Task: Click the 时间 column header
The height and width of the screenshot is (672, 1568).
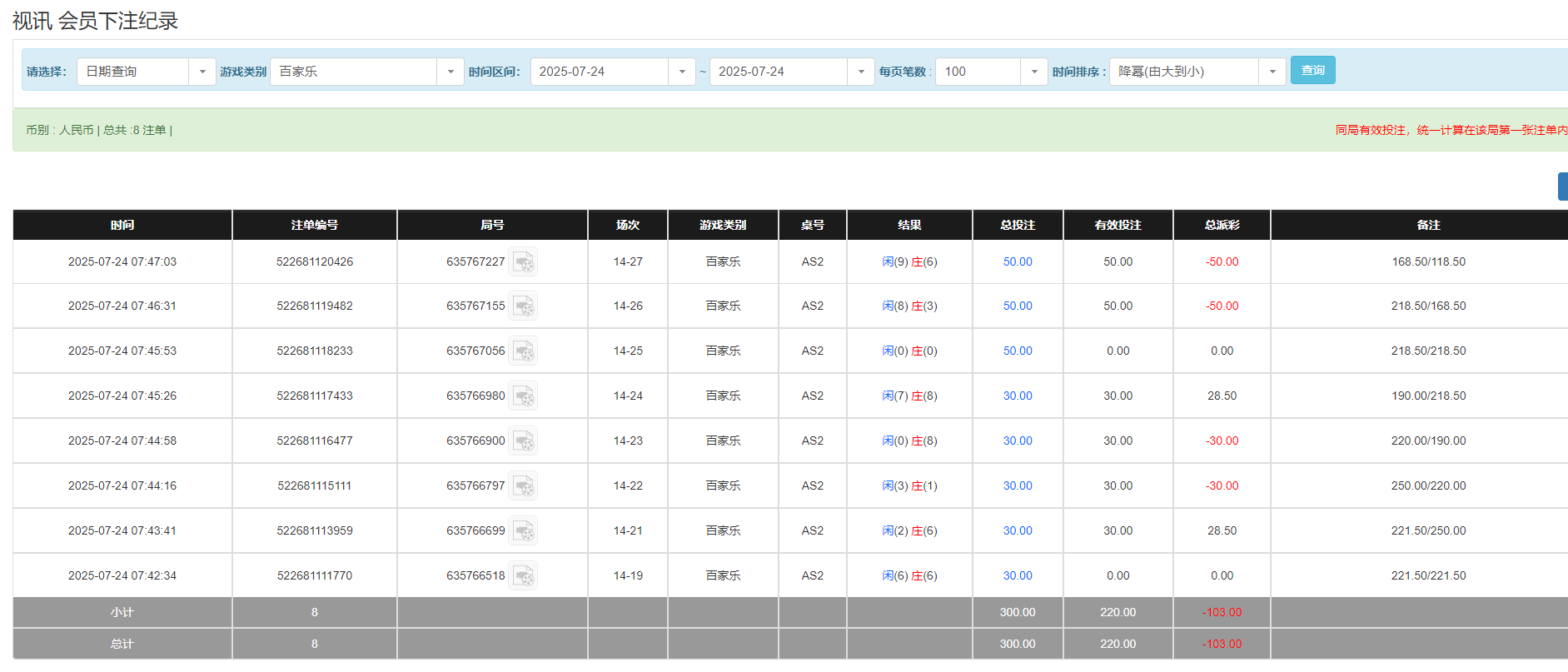Action: (122, 226)
